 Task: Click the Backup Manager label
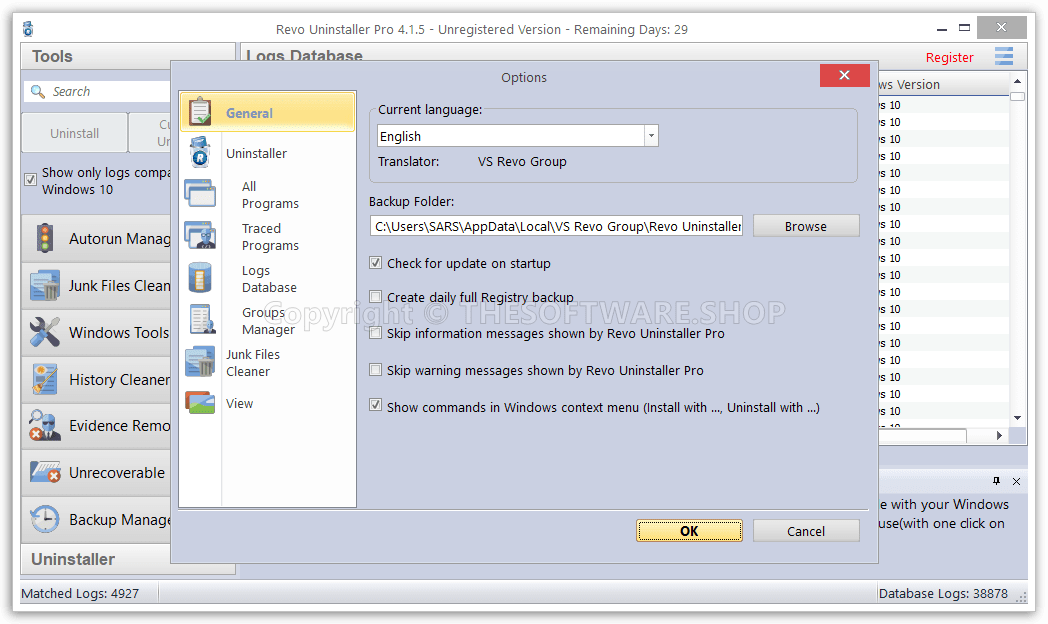pos(120,519)
